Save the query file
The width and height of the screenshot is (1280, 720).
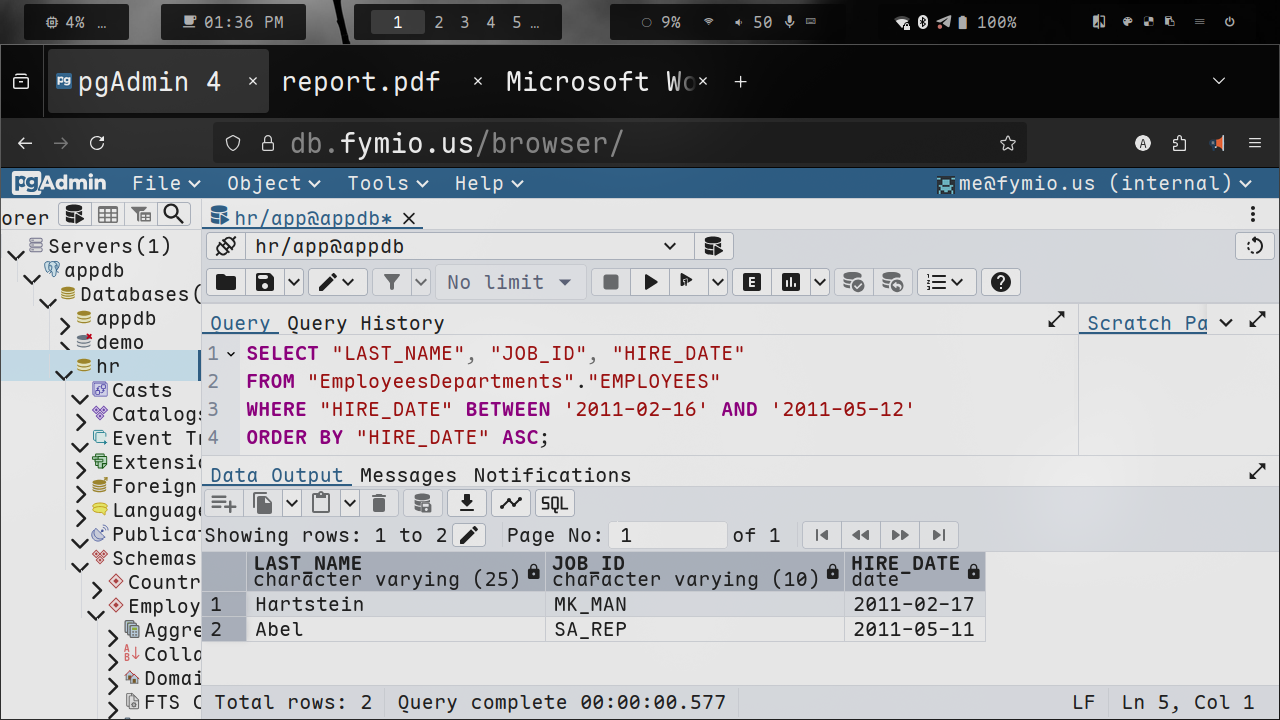(265, 283)
